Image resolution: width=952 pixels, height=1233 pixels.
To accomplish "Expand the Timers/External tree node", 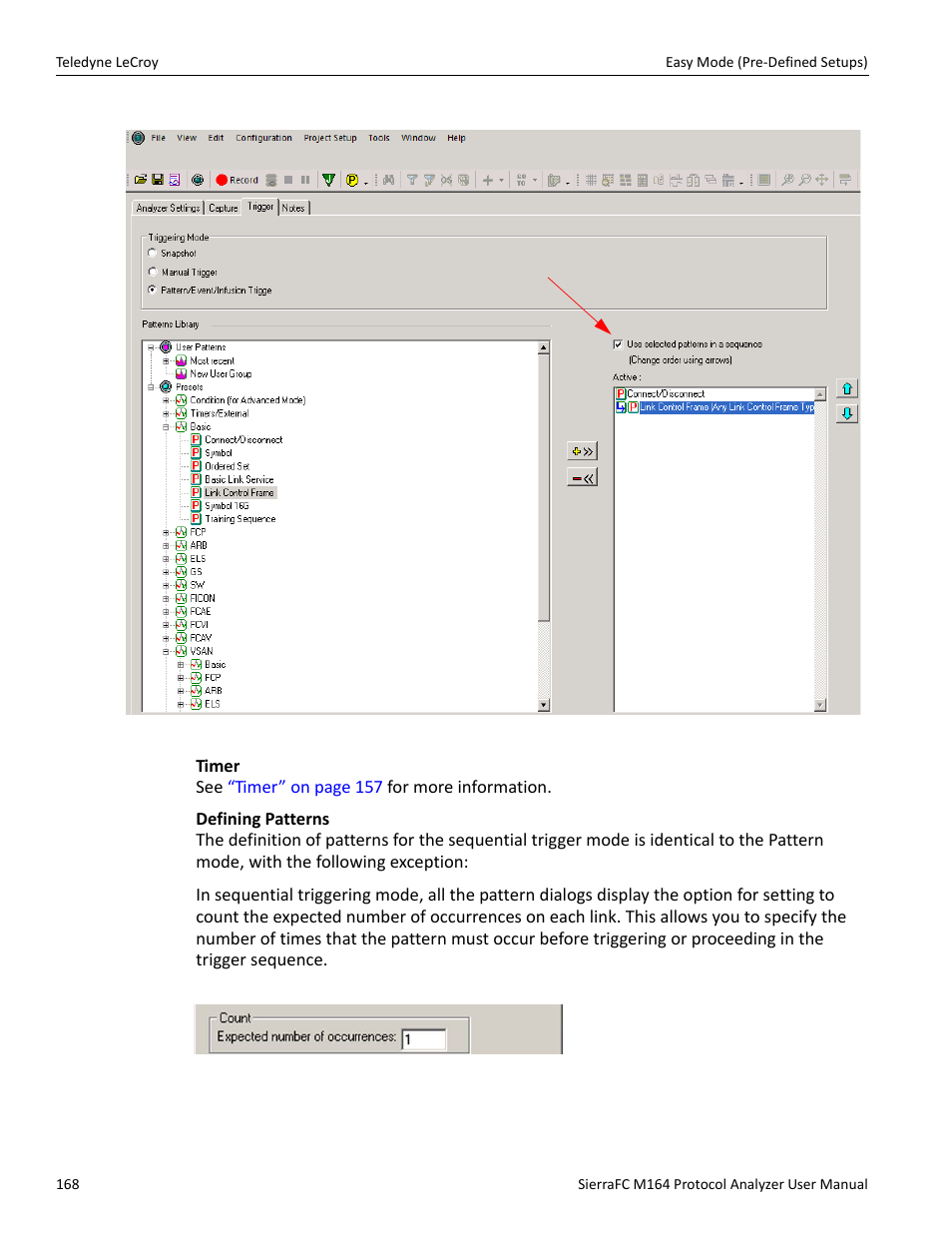I will (x=167, y=413).
